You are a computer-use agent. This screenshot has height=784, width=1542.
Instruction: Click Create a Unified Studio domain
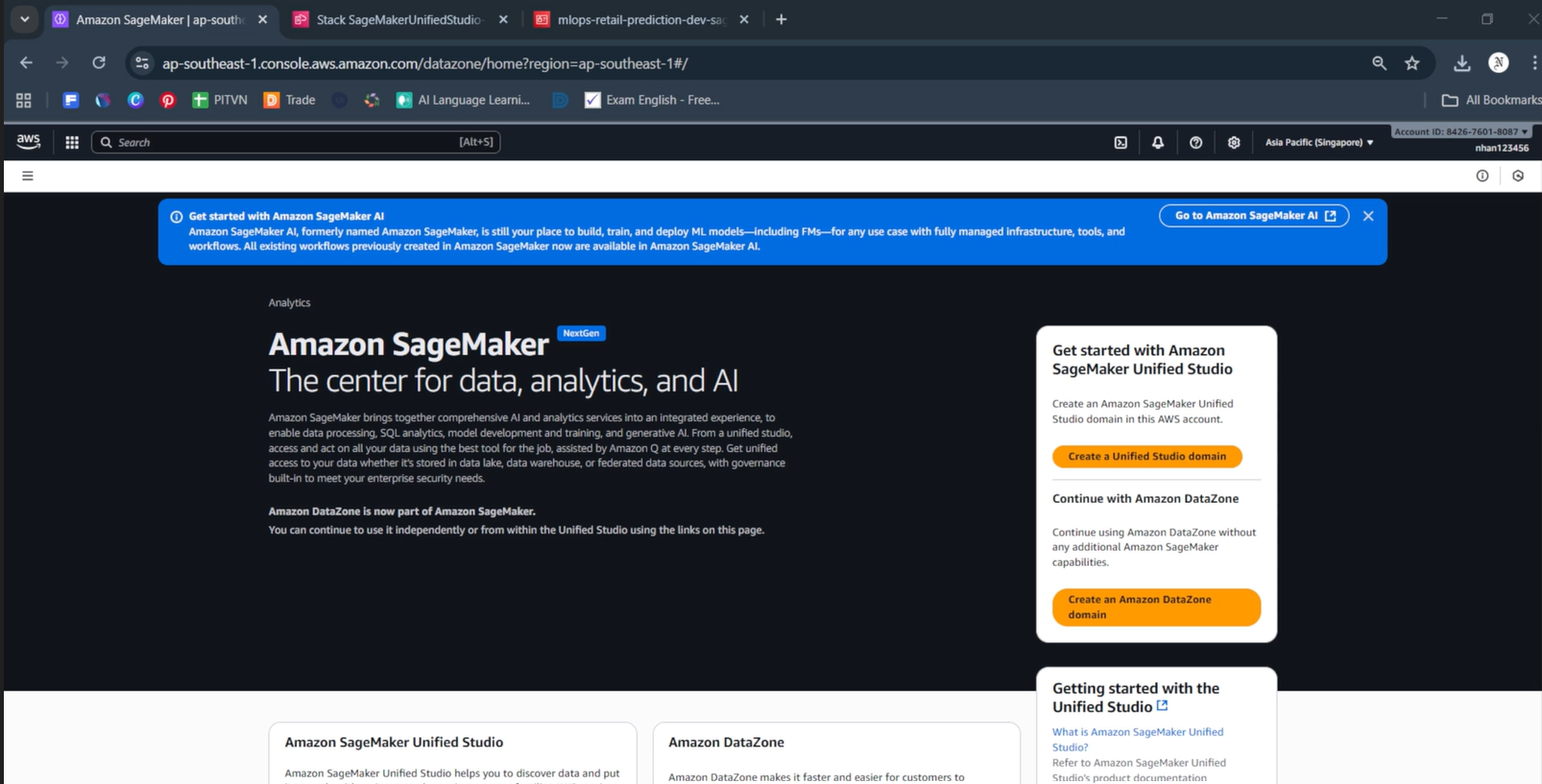pos(1146,457)
